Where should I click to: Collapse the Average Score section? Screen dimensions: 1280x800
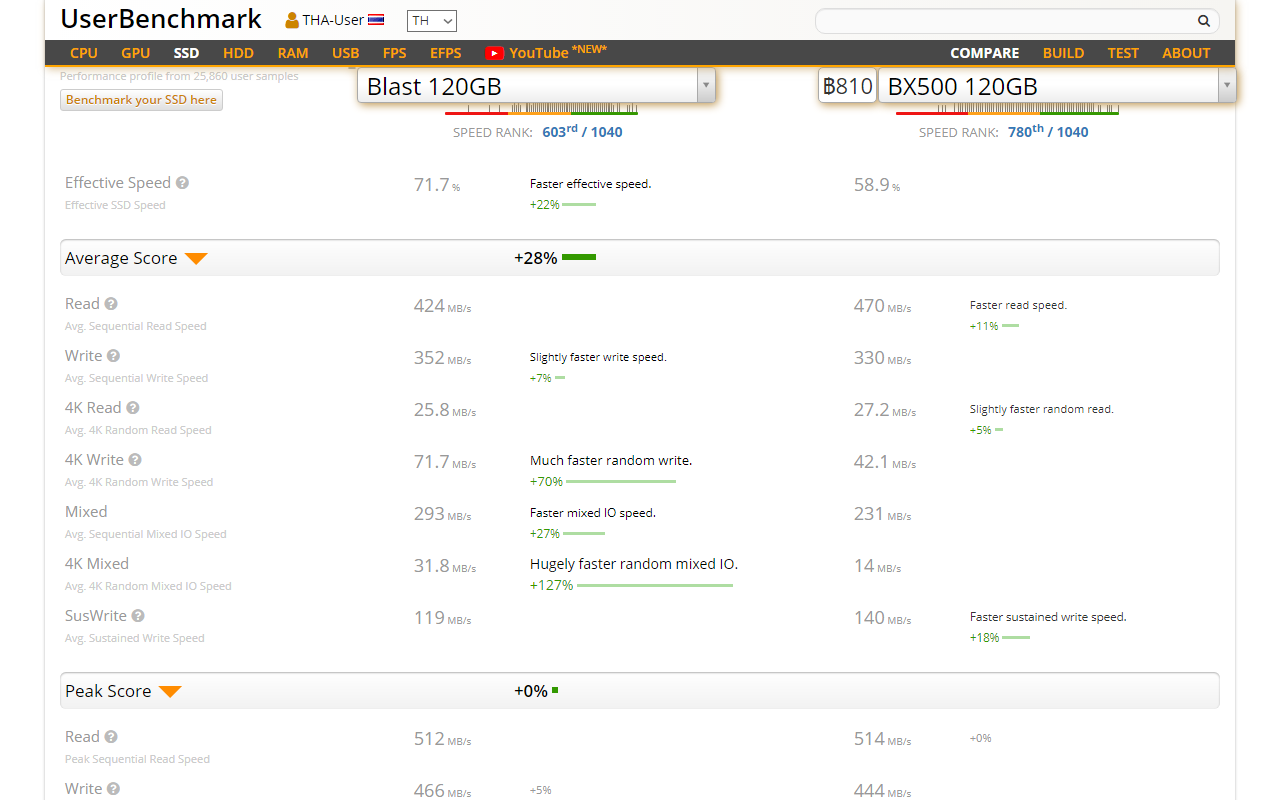click(x=196, y=259)
